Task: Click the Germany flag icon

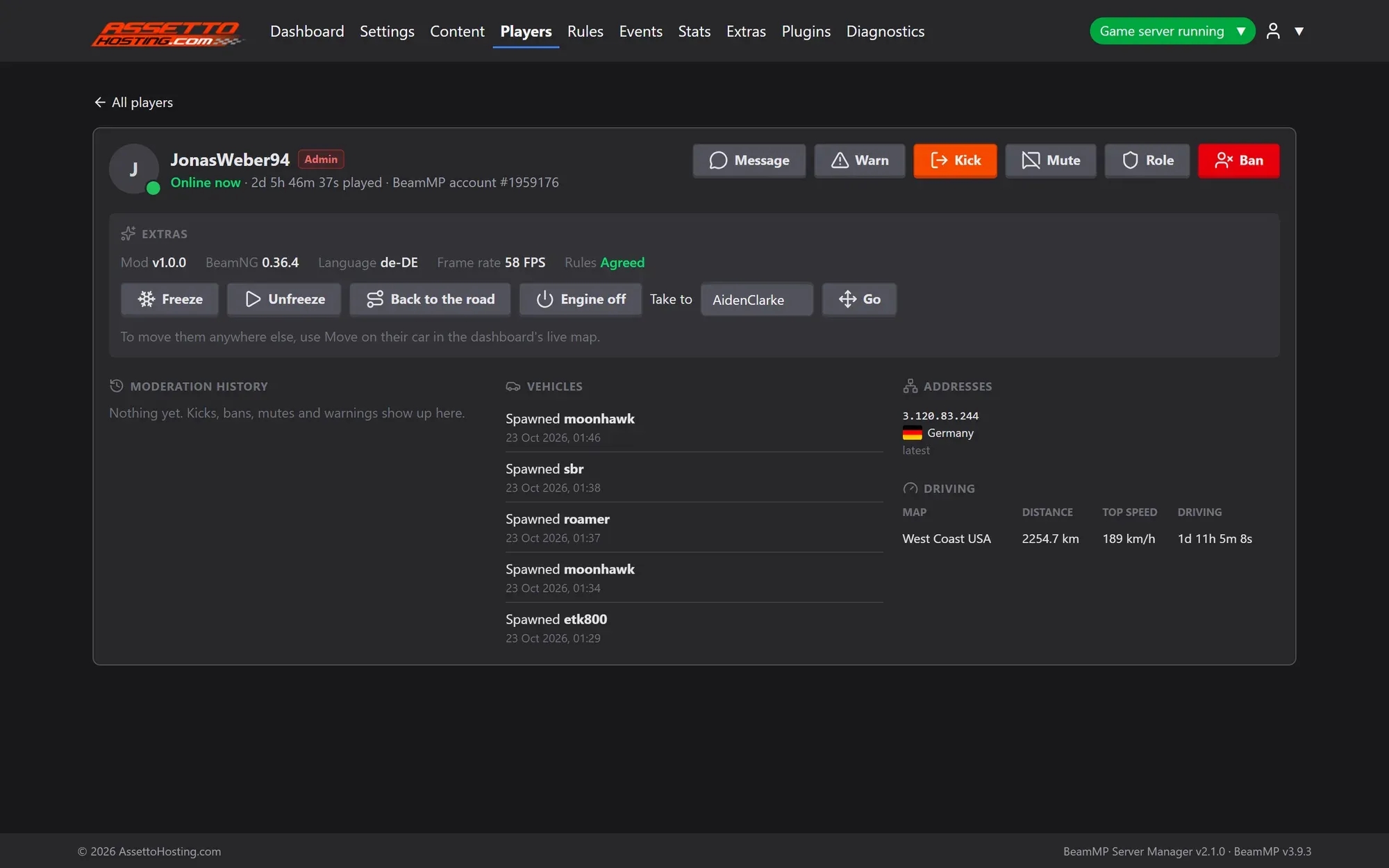Action: (x=912, y=433)
